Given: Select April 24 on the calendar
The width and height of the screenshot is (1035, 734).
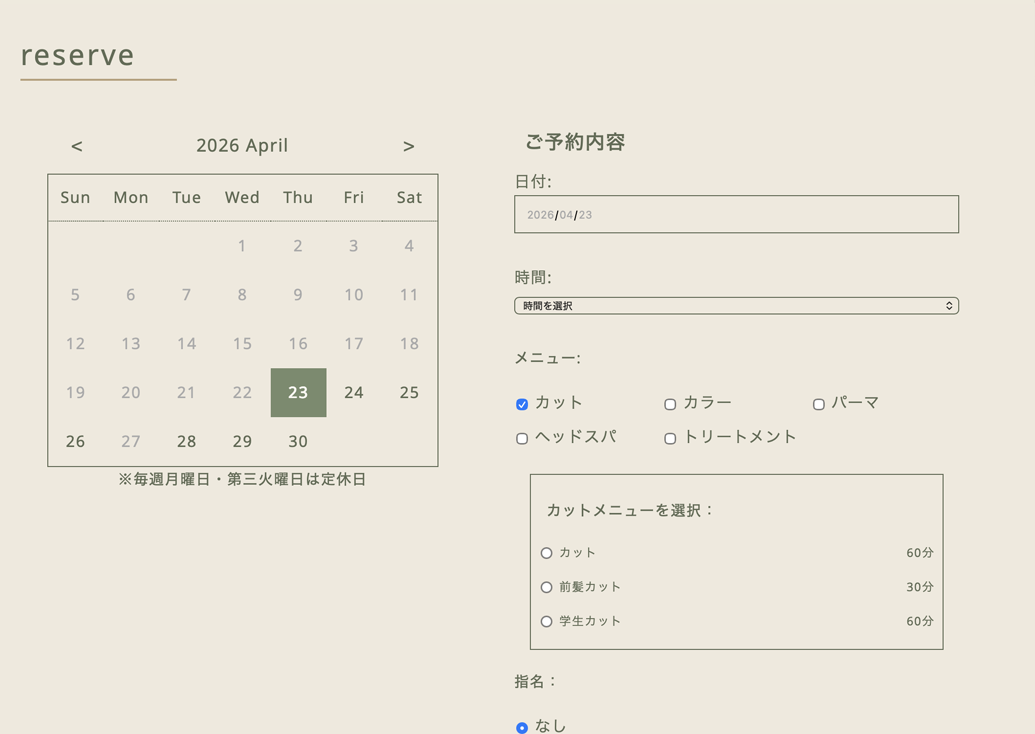Looking at the screenshot, I should point(354,392).
